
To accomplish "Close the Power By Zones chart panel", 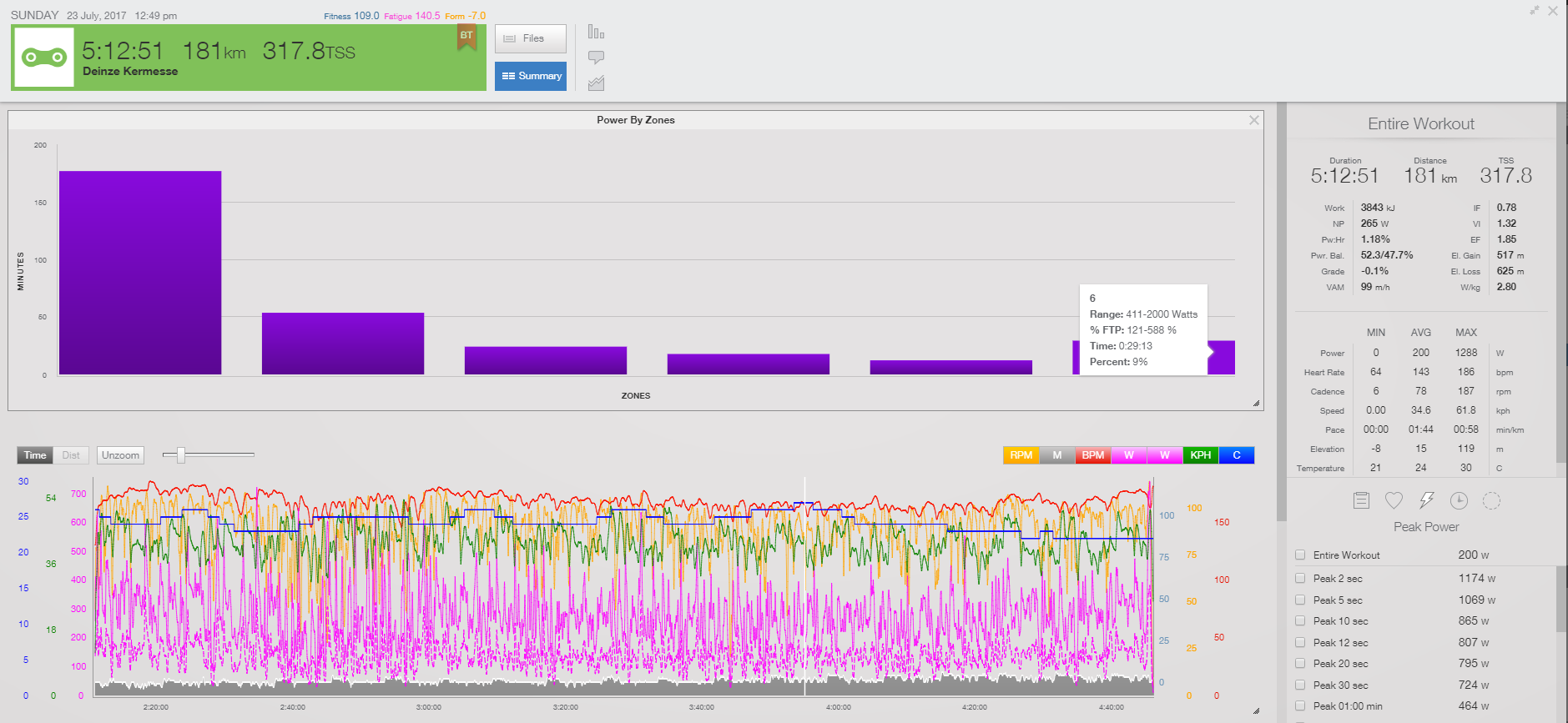I will [x=1253, y=120].
